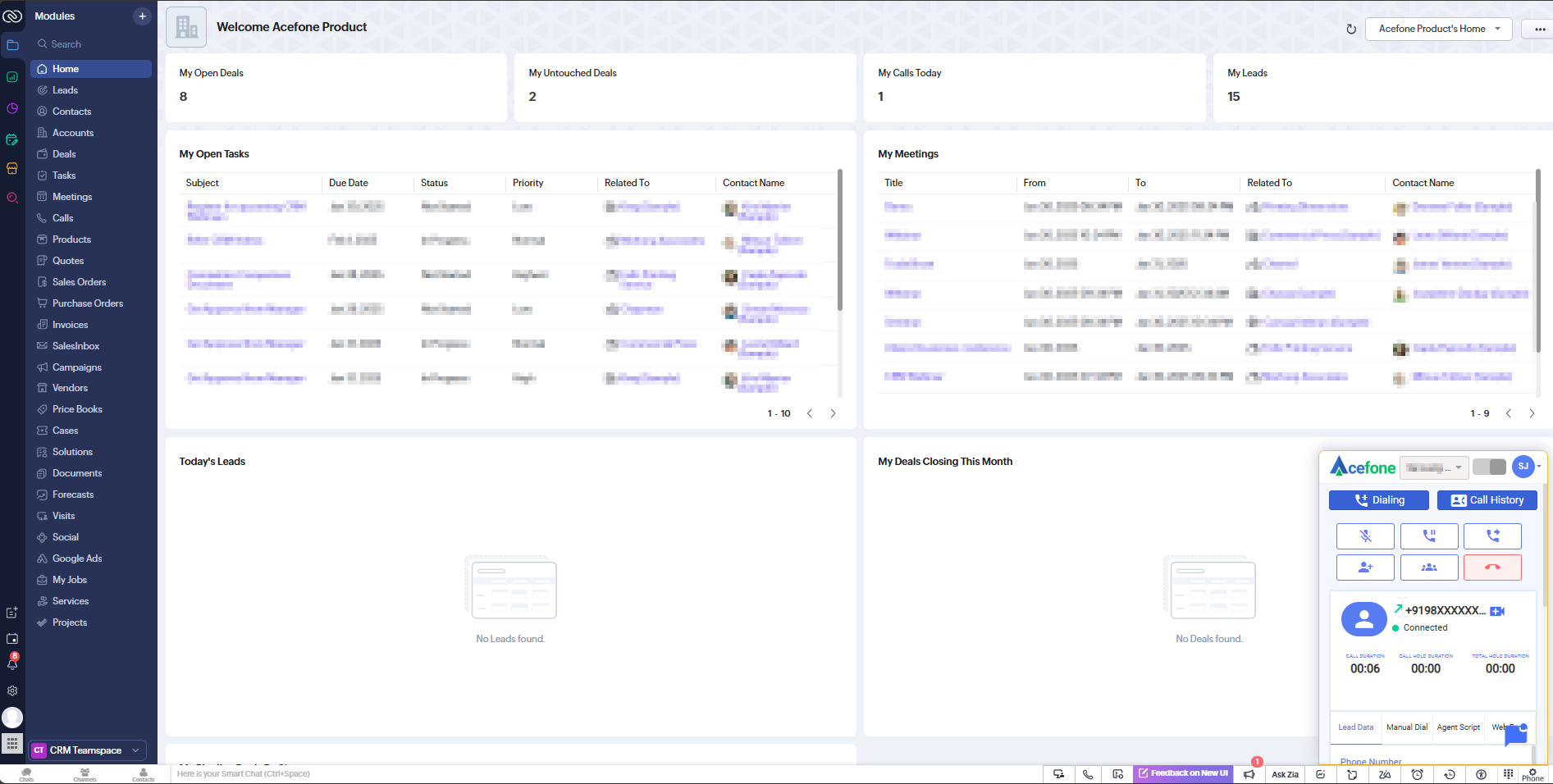
Task: Open the Contacts shortcut at bottom left
Action: point(144,775)
